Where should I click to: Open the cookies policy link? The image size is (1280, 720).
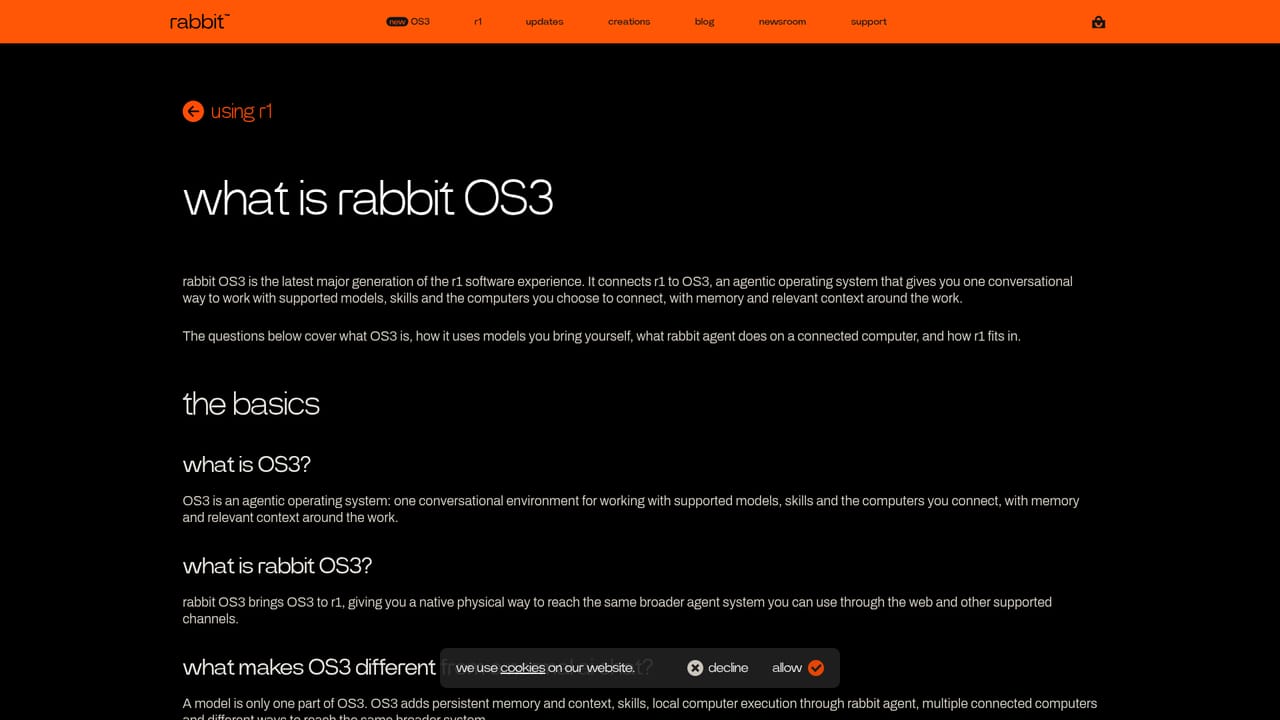[x=522, y=668]
